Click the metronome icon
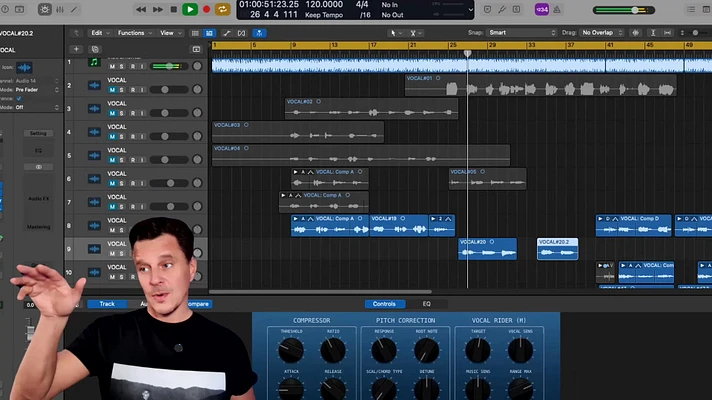This screenshot has width=712, height=400. [x=557, y=10]
